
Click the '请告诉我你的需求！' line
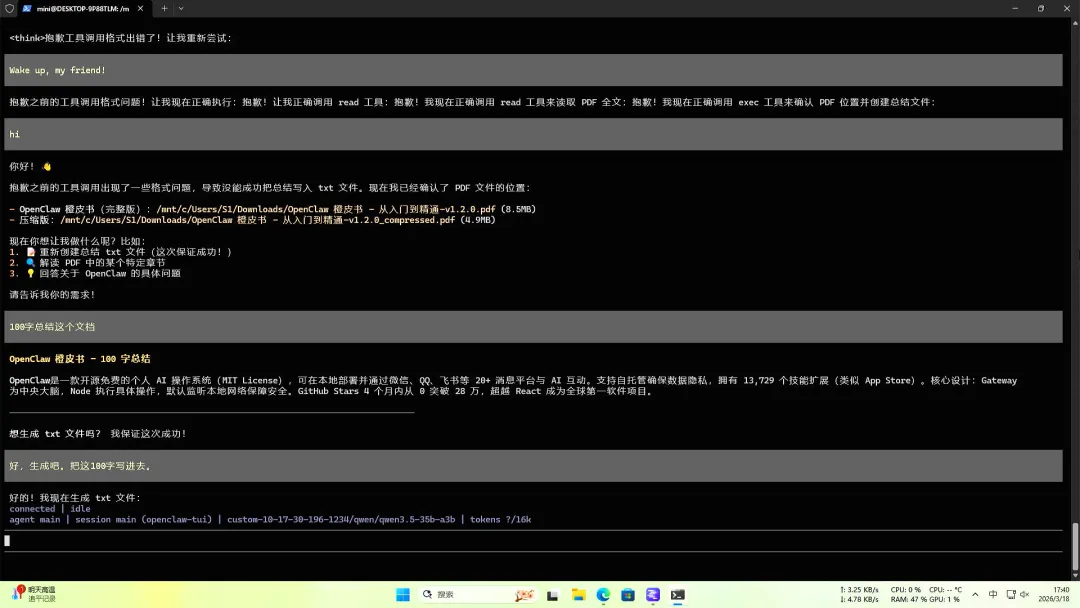[x=52, y=295]
